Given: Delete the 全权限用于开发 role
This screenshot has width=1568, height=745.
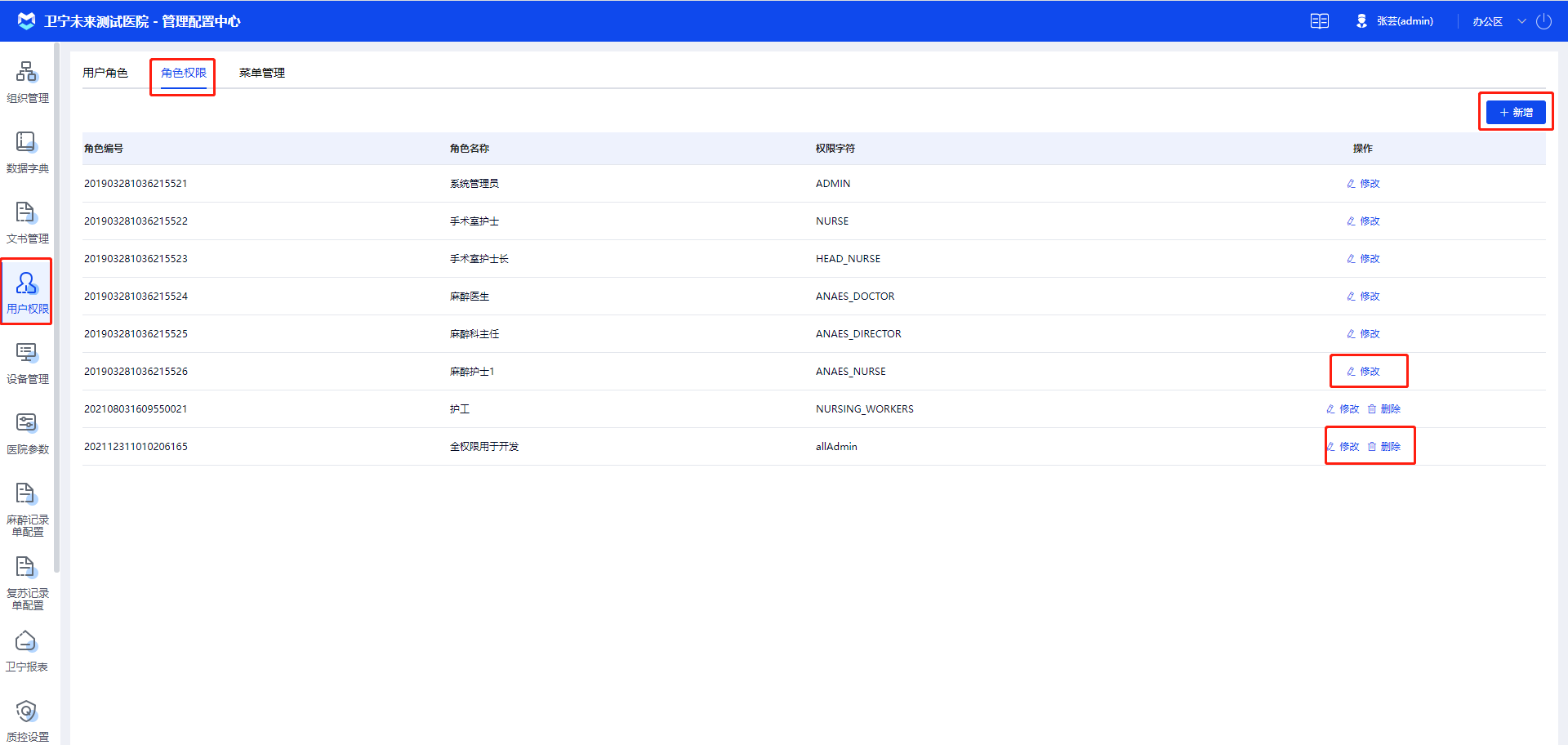Looking at the screenshot, I should tap(1384, 447).
